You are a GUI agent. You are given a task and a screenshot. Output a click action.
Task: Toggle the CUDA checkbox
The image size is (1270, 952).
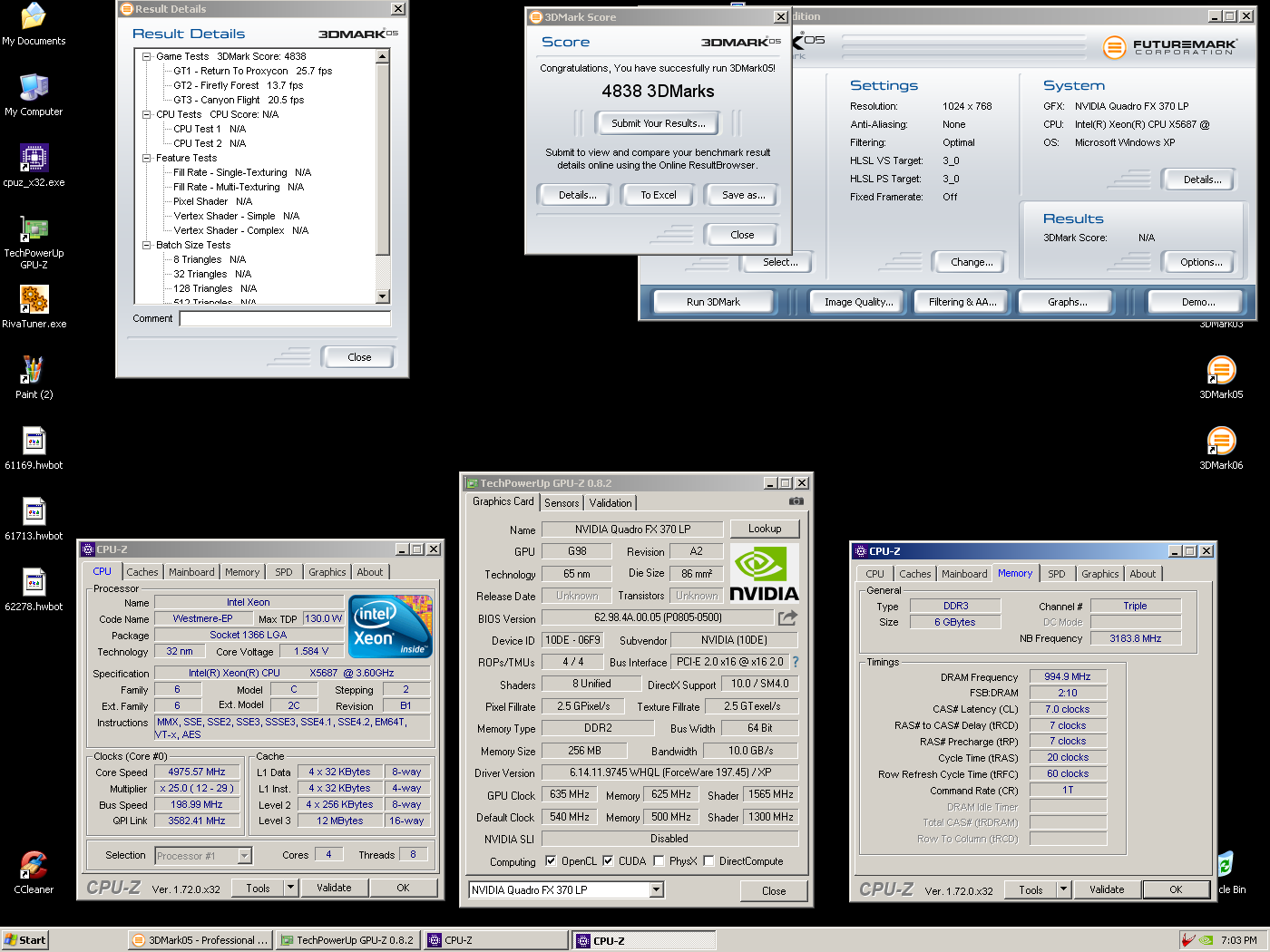pyautogui.click(x=608, y=861)
